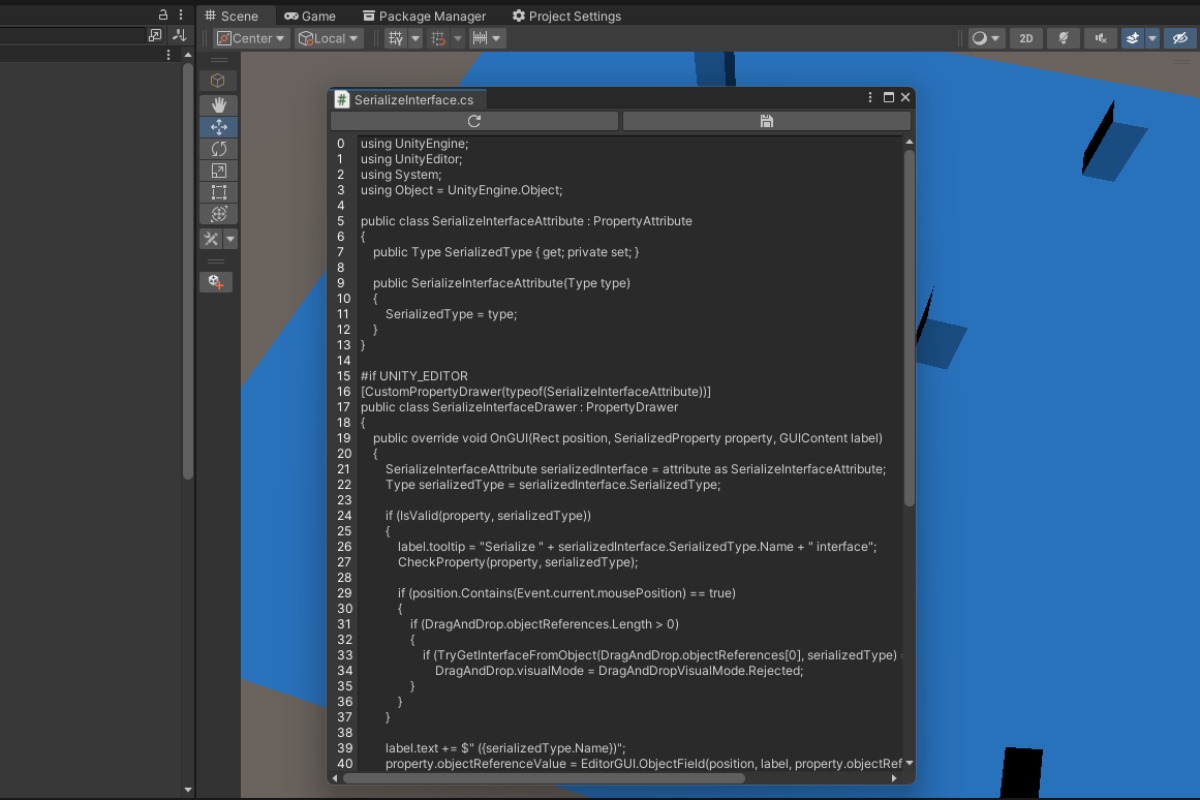Image resolution: width=1200 pixels, height=800 pixels.
Task: Click the lock icon on left panel
Action: click(x=163, y=15)
